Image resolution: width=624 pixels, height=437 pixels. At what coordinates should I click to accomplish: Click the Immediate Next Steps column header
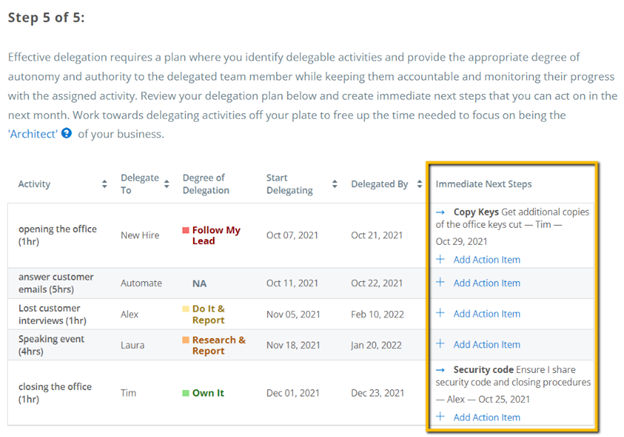point(484,184)
